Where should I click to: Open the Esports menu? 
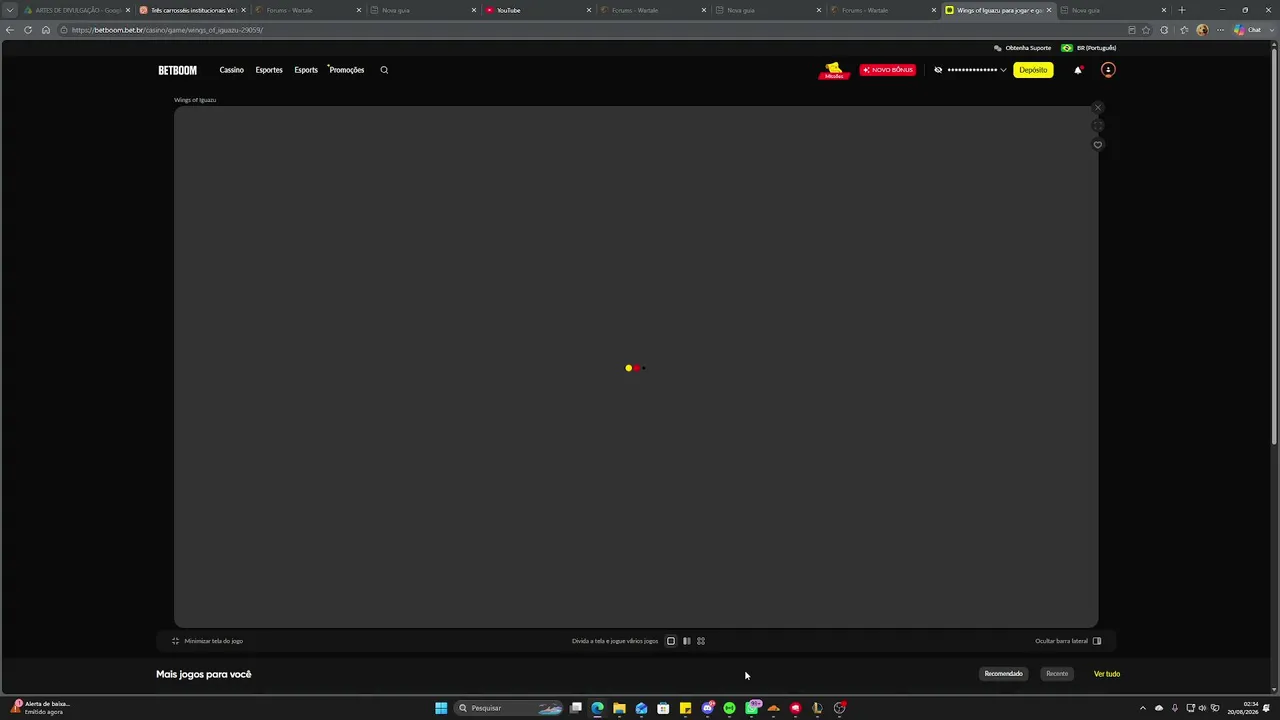click(x=306, y=70)
